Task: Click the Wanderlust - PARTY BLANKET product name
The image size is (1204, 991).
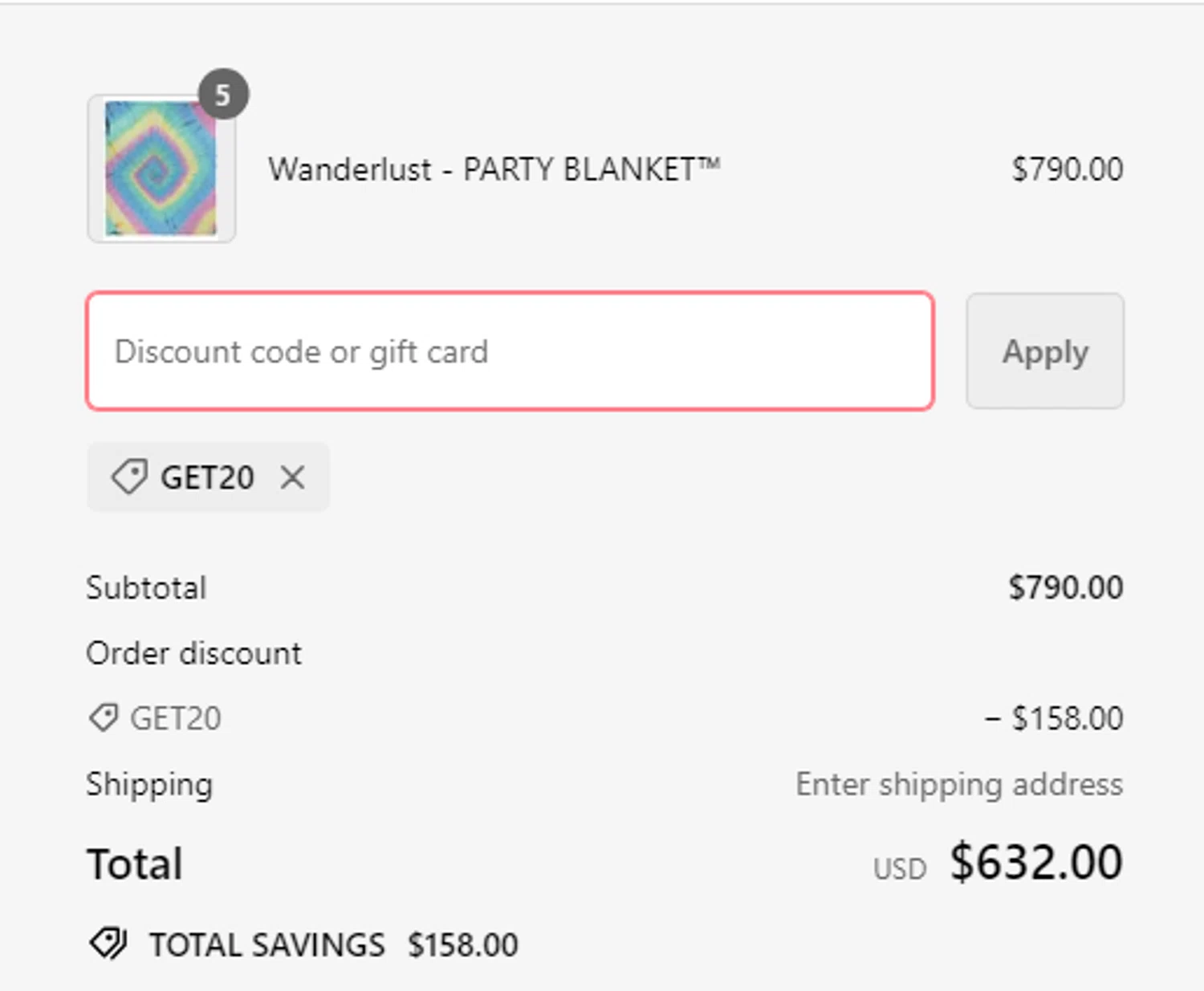Action: pyautogui.click(x=494, y=169)
